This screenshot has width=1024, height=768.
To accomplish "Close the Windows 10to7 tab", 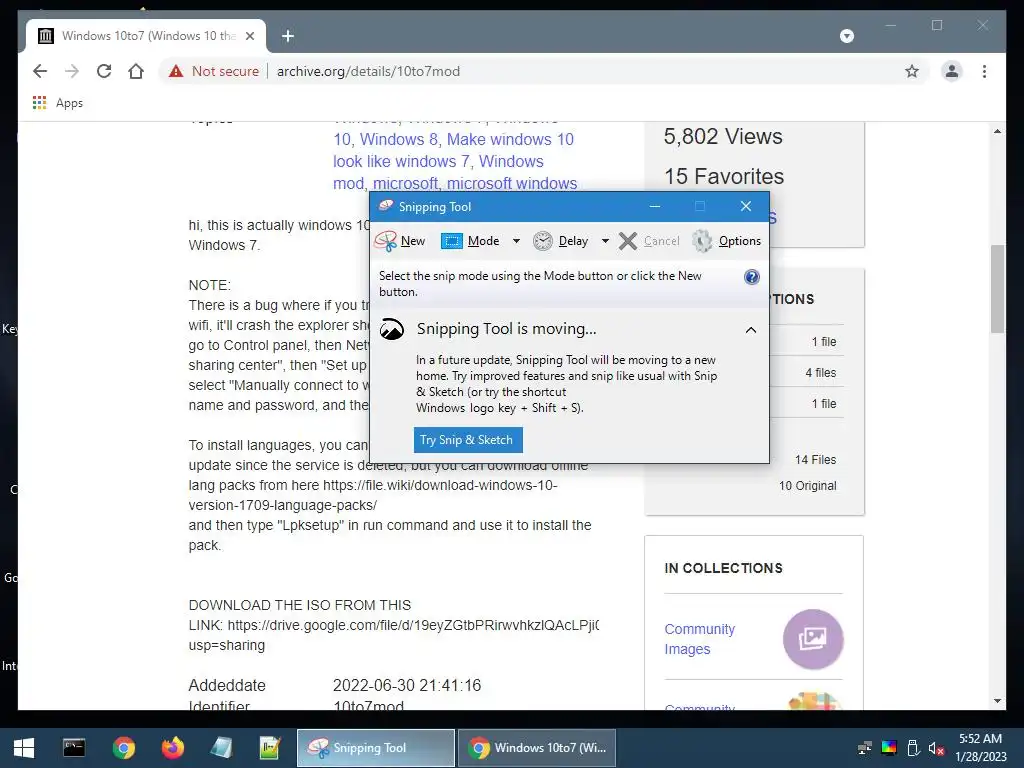I will tap(249, 36).
